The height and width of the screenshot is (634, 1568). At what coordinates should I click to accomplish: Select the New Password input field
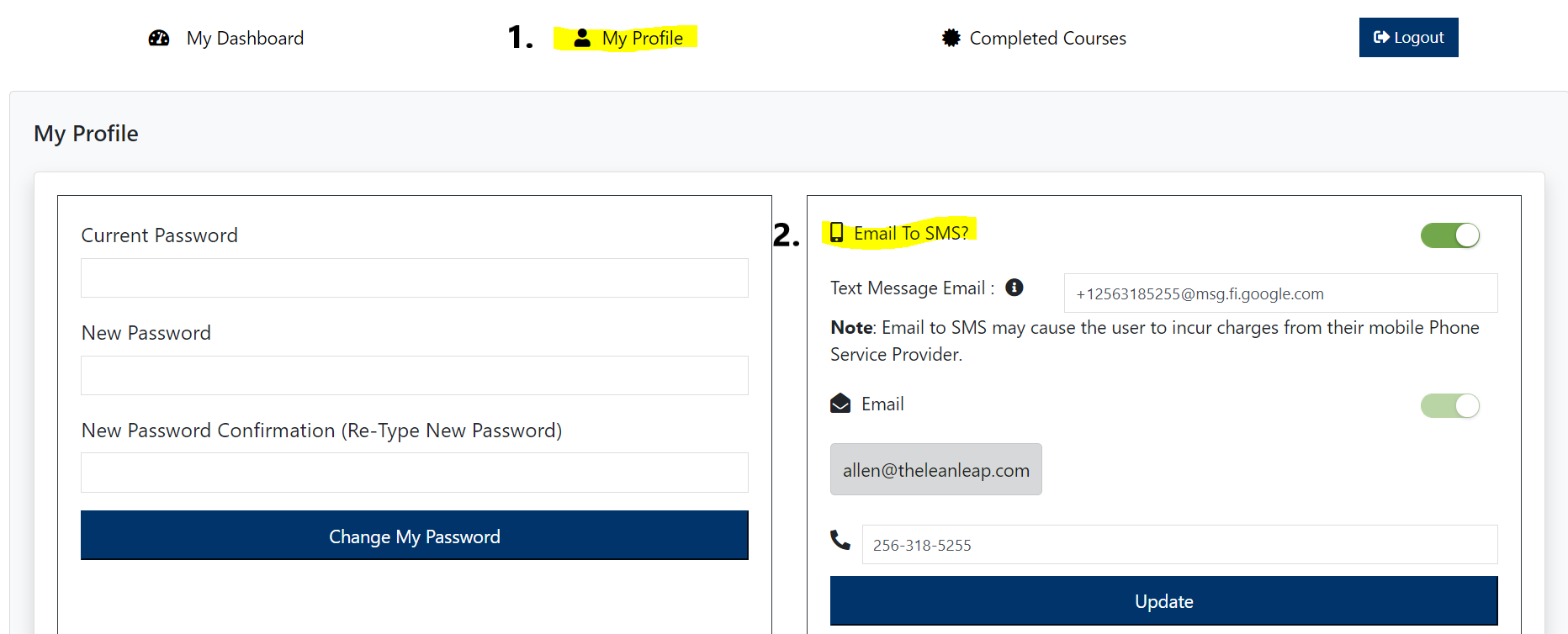coord(414,375)
